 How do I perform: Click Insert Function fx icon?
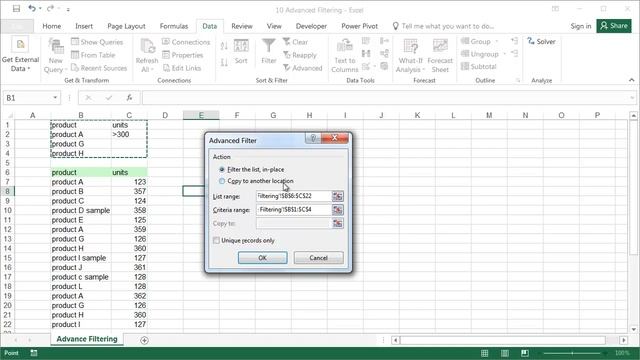[129, 98]
